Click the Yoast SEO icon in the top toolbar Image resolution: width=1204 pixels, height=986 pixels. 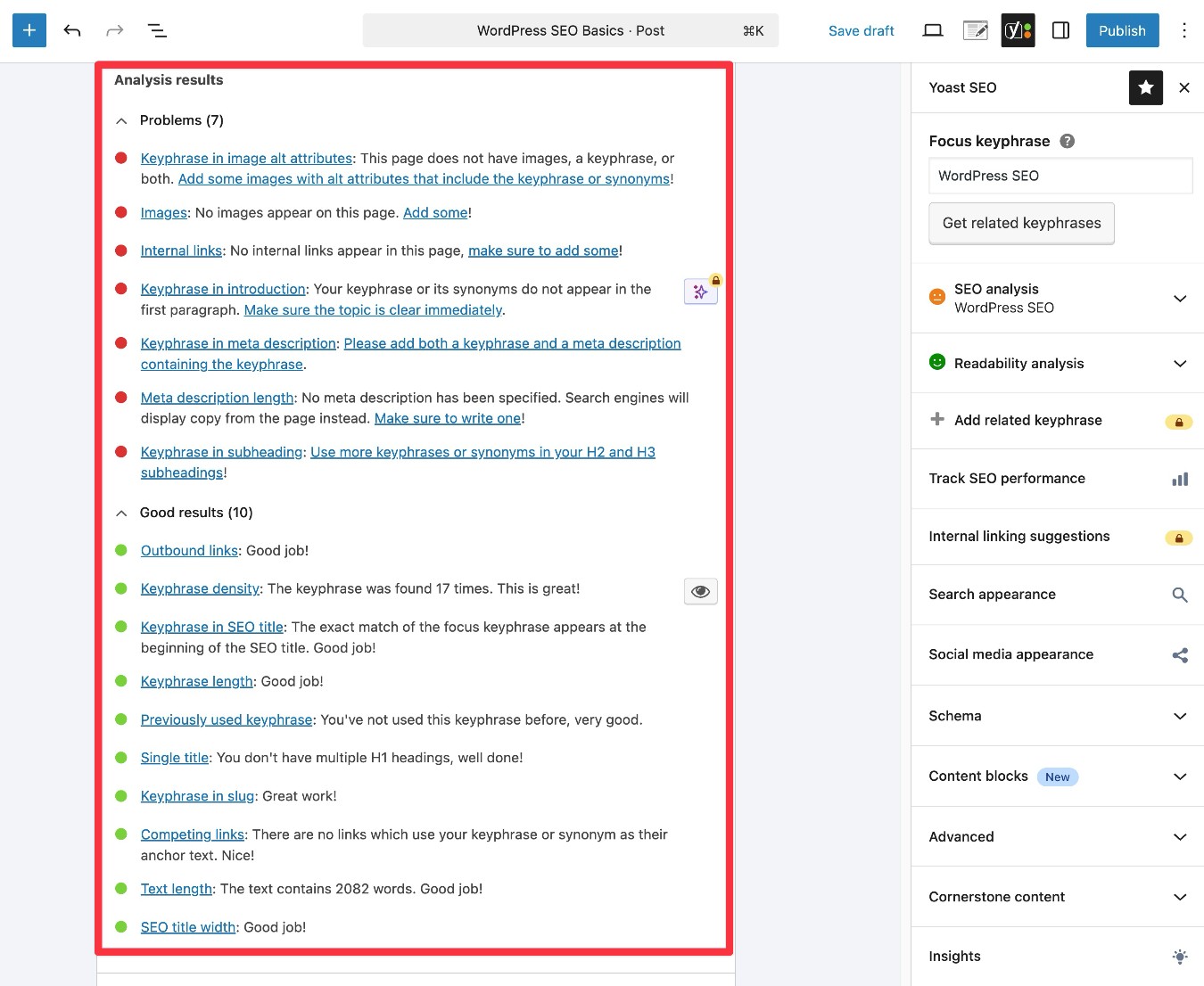pyautogui.click(x=1017, y=29)
